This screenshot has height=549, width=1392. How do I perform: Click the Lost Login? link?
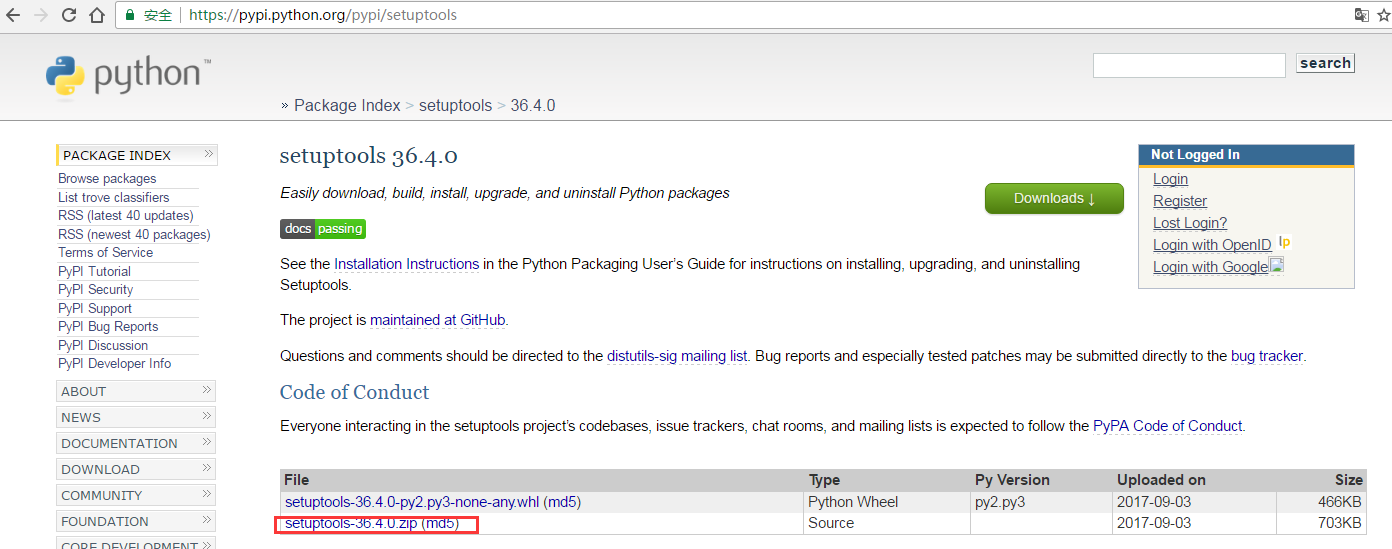pos(1190,223)
